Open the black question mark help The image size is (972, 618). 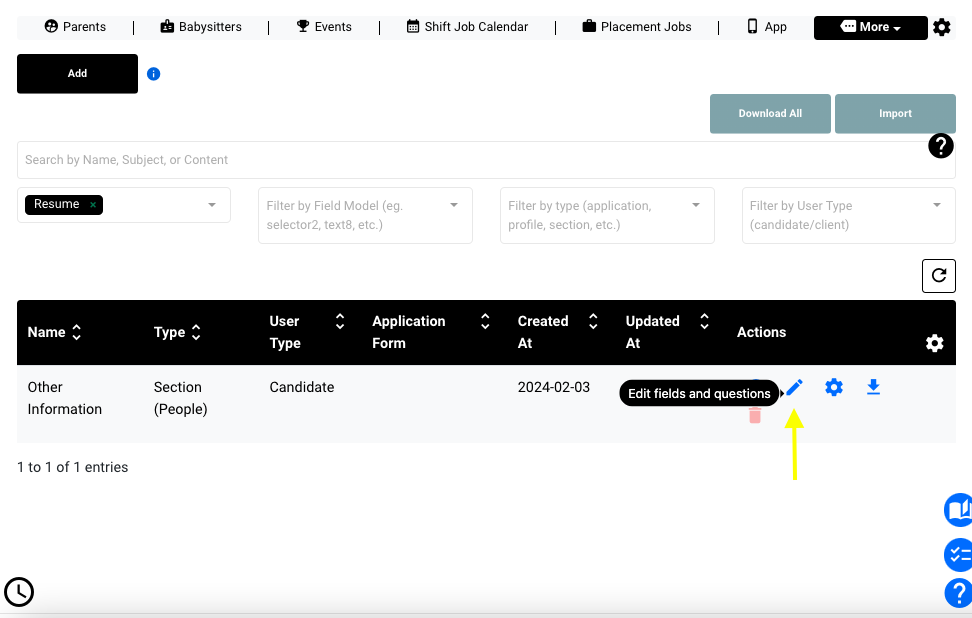point(940,146)
